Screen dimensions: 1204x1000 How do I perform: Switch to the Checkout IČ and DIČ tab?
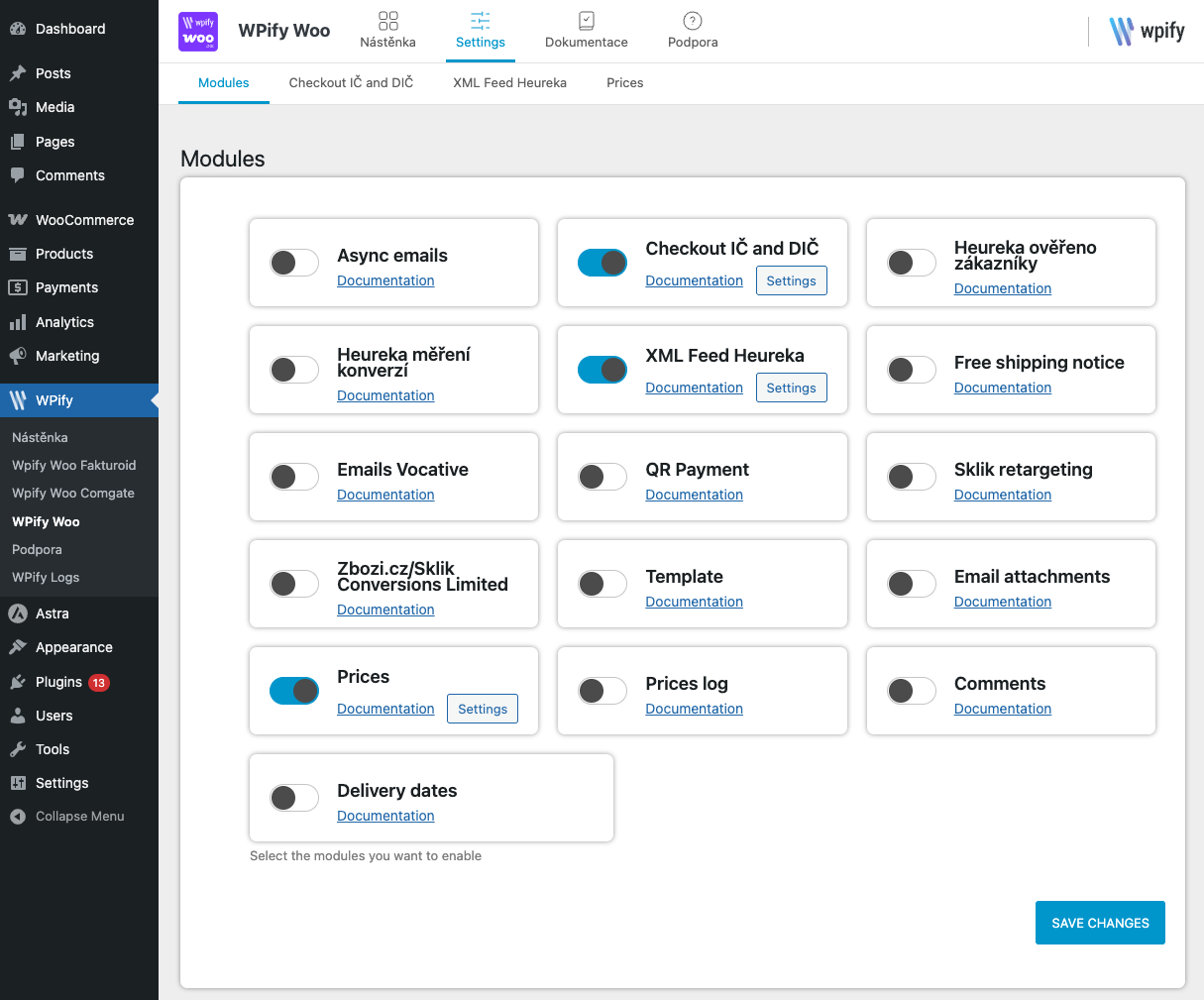tap(350, 83)
